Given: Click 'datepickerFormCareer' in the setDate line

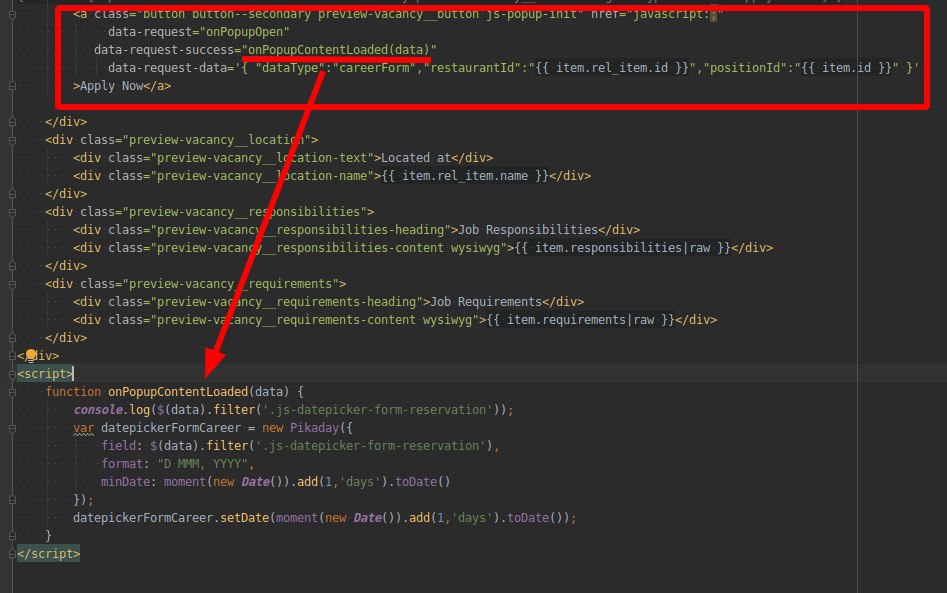Looking at the screenshot, I should 143,518.
